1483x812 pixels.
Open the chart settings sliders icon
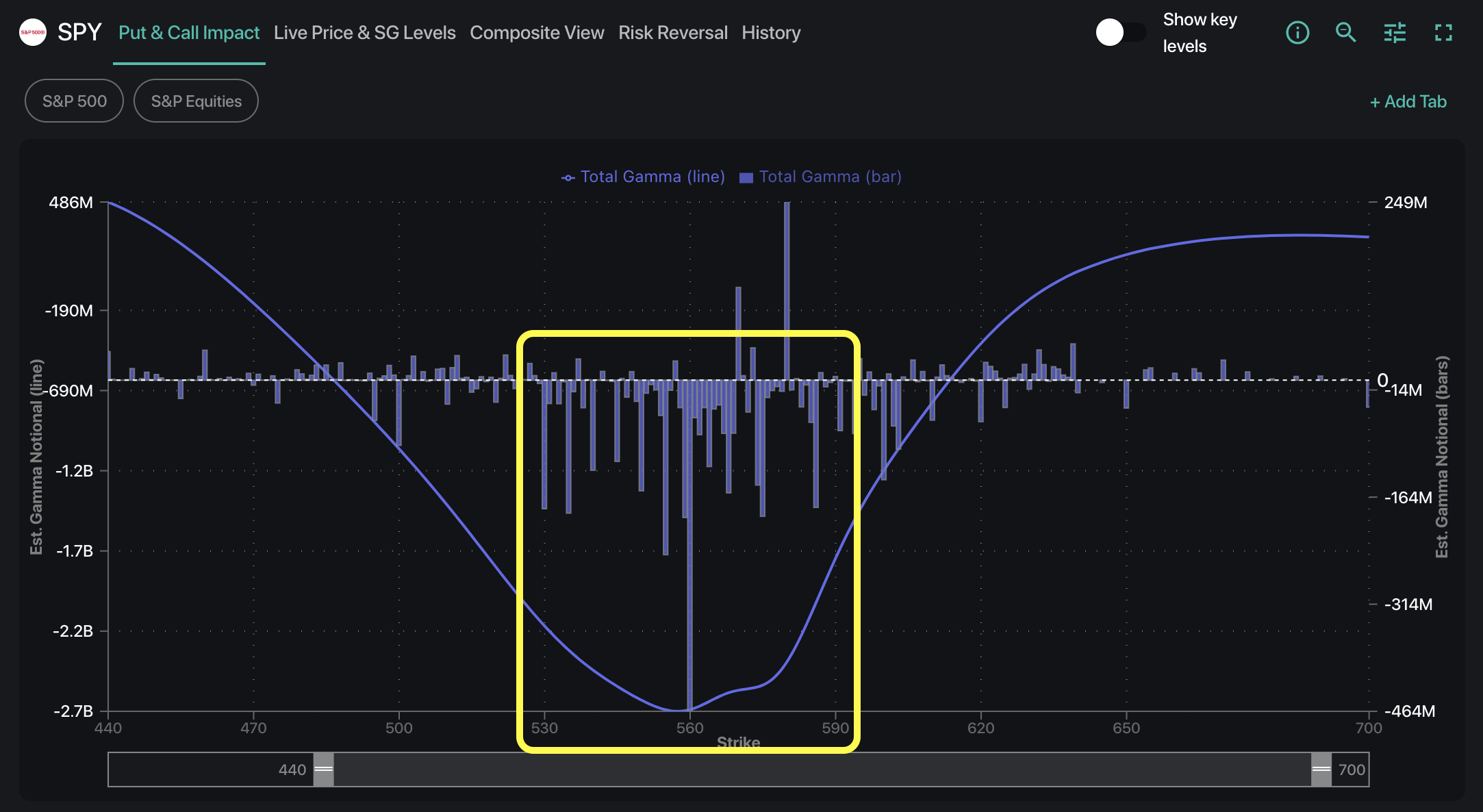(x=1395, y=32)
